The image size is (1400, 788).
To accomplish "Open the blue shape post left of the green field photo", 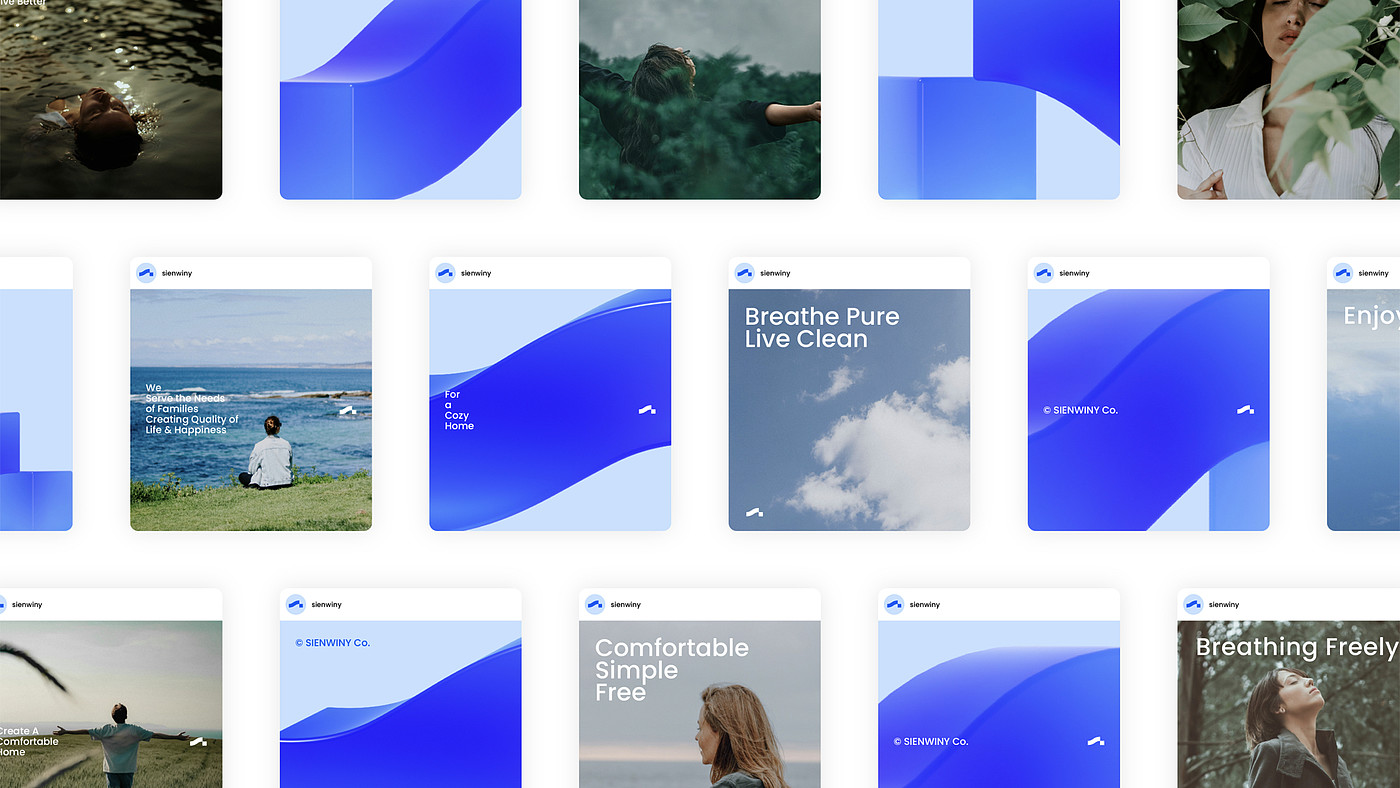I will 400,100.
